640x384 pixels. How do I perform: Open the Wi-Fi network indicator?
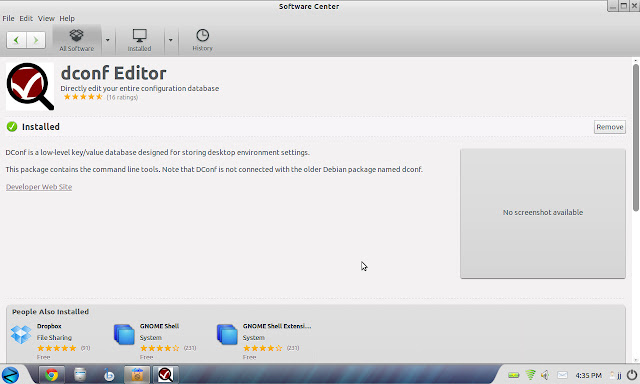(x=530, y=375)
